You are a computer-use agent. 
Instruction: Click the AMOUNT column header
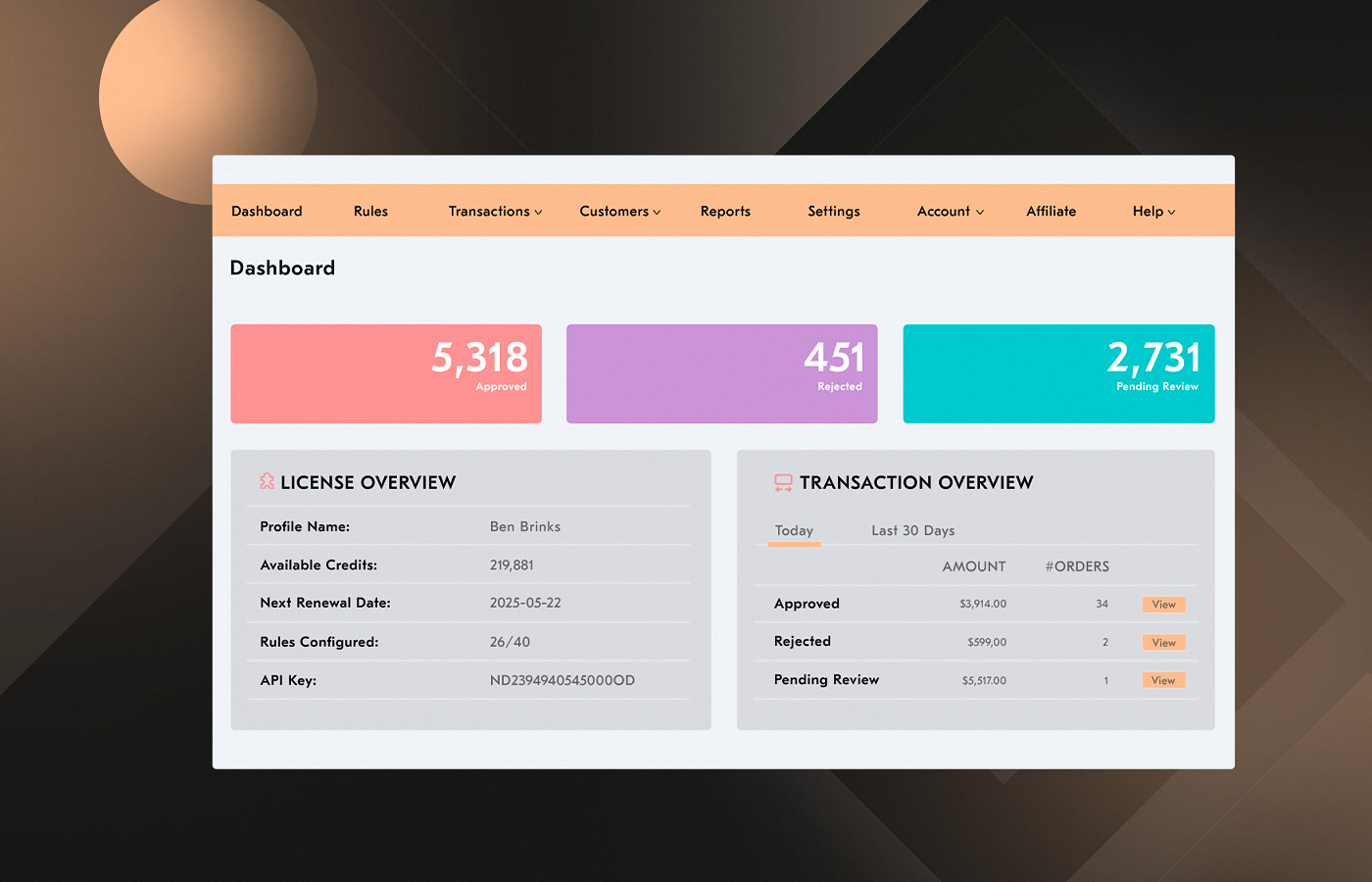(x=974, y=566)
